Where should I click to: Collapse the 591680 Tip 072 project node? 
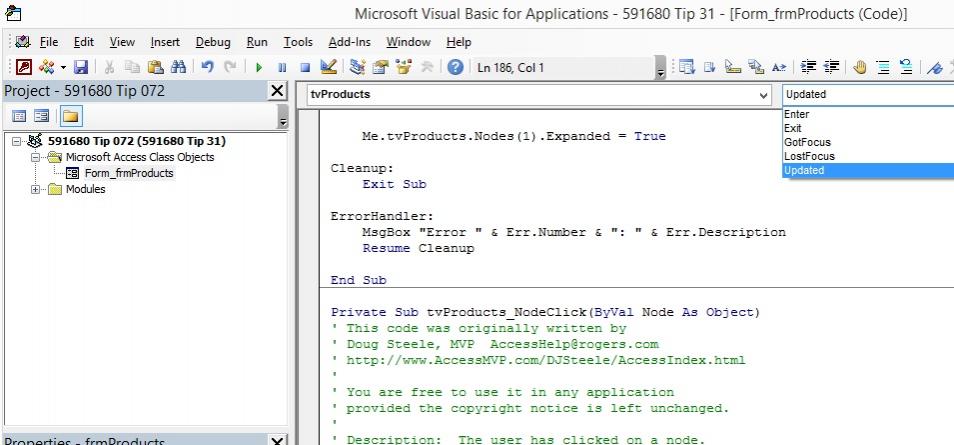(16, 141)
